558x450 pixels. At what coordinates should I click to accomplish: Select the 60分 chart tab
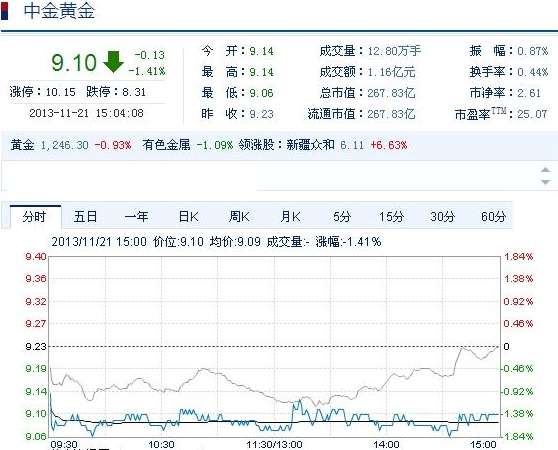[x=493, y=216]
